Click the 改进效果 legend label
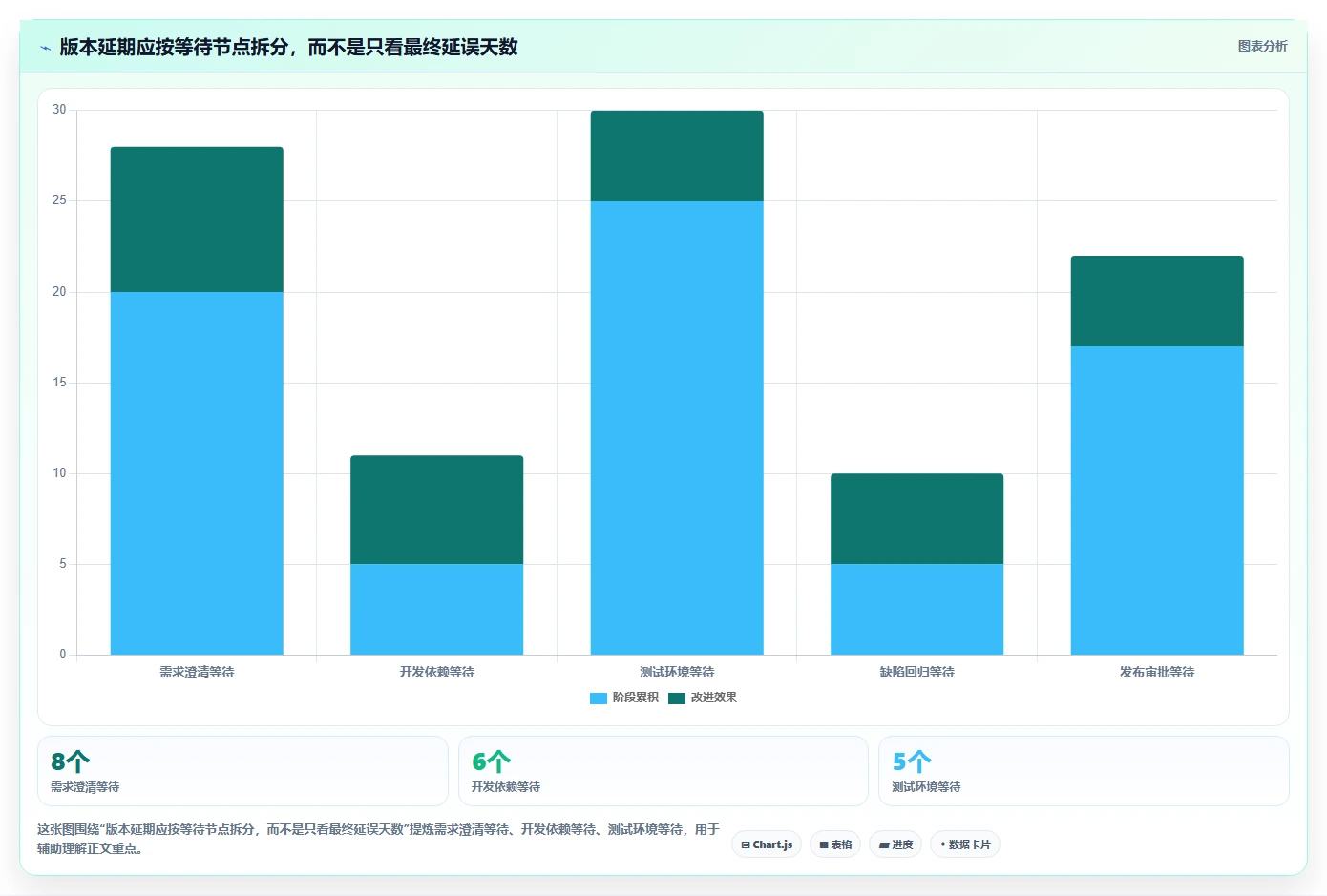The width and height of the screenshot is (1327, 896). point(714,698)
